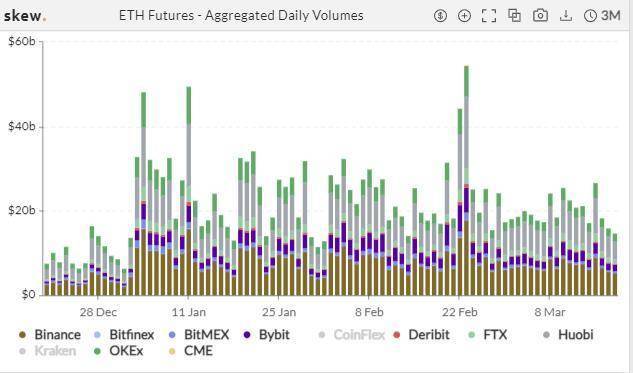Image resolution: width=633 pixels, height=373 pixels.
Task: Take a chart snapshot with camera icon
Action: (540, 16)
